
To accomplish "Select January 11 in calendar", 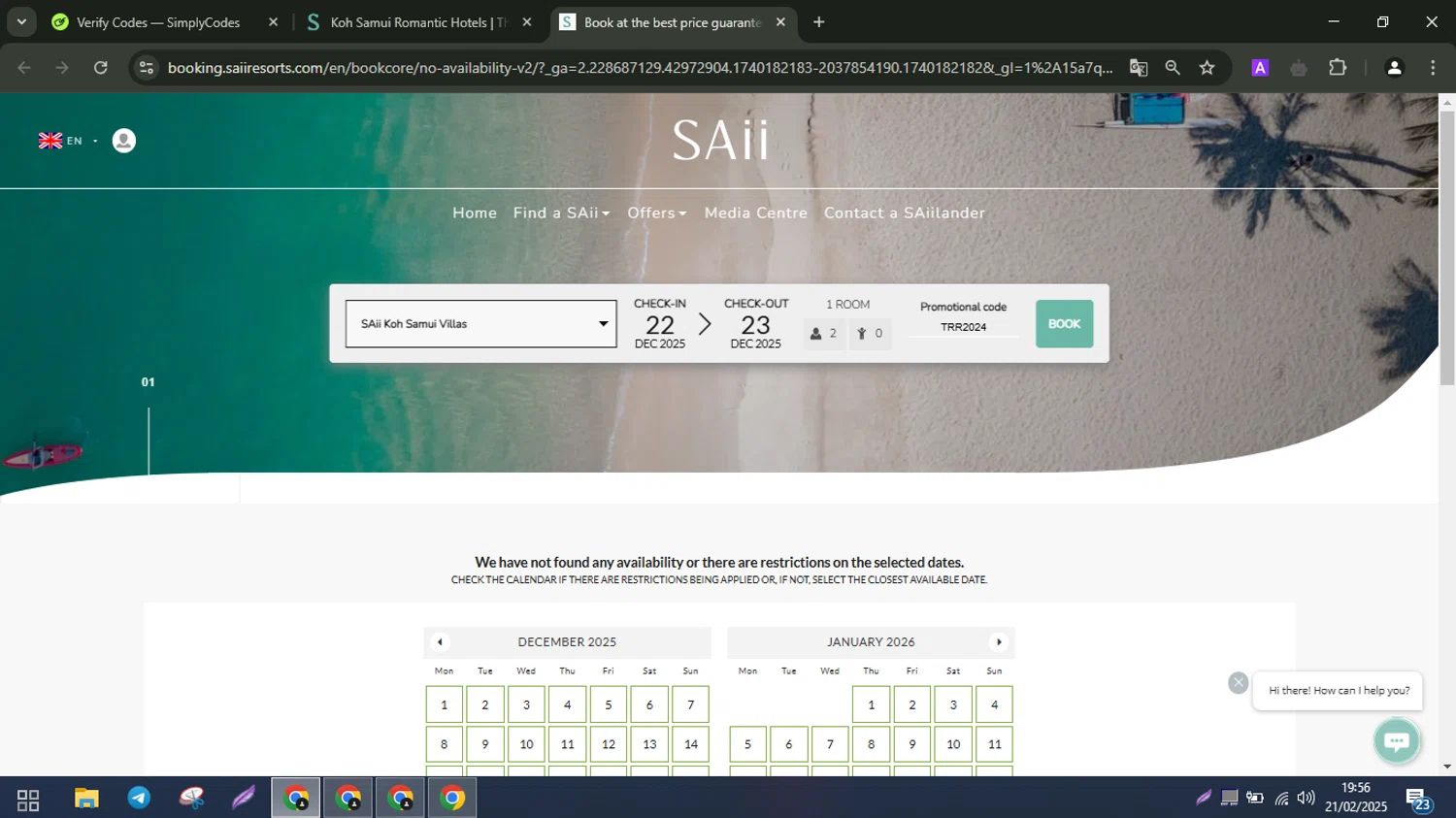I will pos(995,744).
